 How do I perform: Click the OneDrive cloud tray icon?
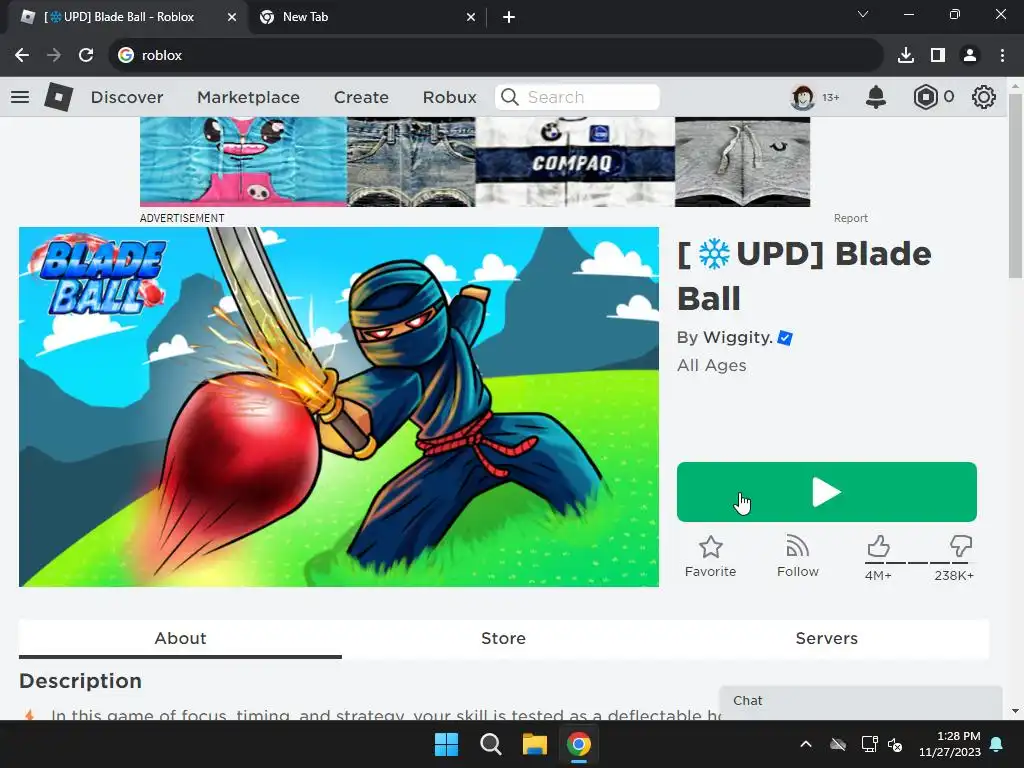pos(838,744)
